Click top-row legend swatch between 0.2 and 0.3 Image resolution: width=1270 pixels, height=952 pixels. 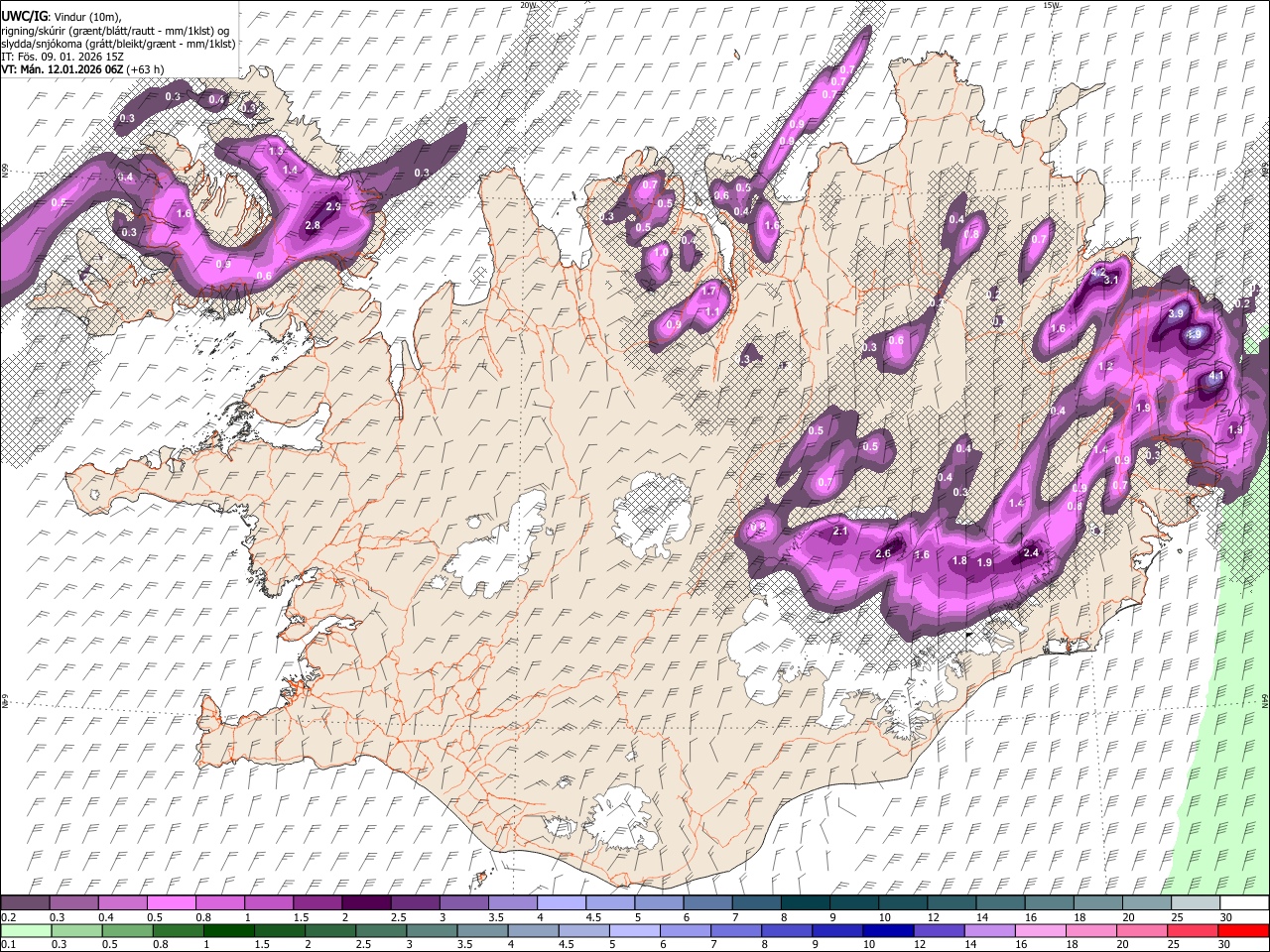tap(25, 902)
